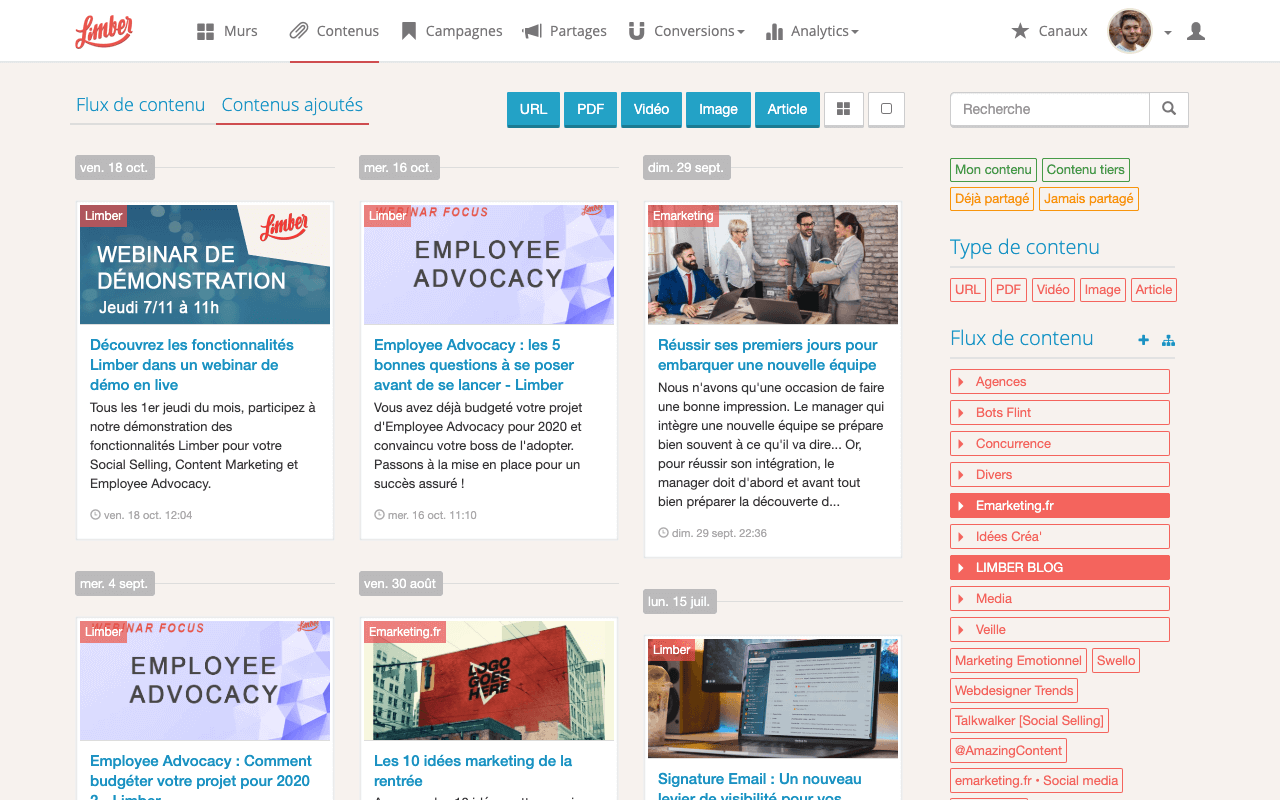Click the clock icon beside 'dim. 29 sept. 22:36'
Image resolution: width=1280 pixels, height=800 pixels.
pos(663,533)
